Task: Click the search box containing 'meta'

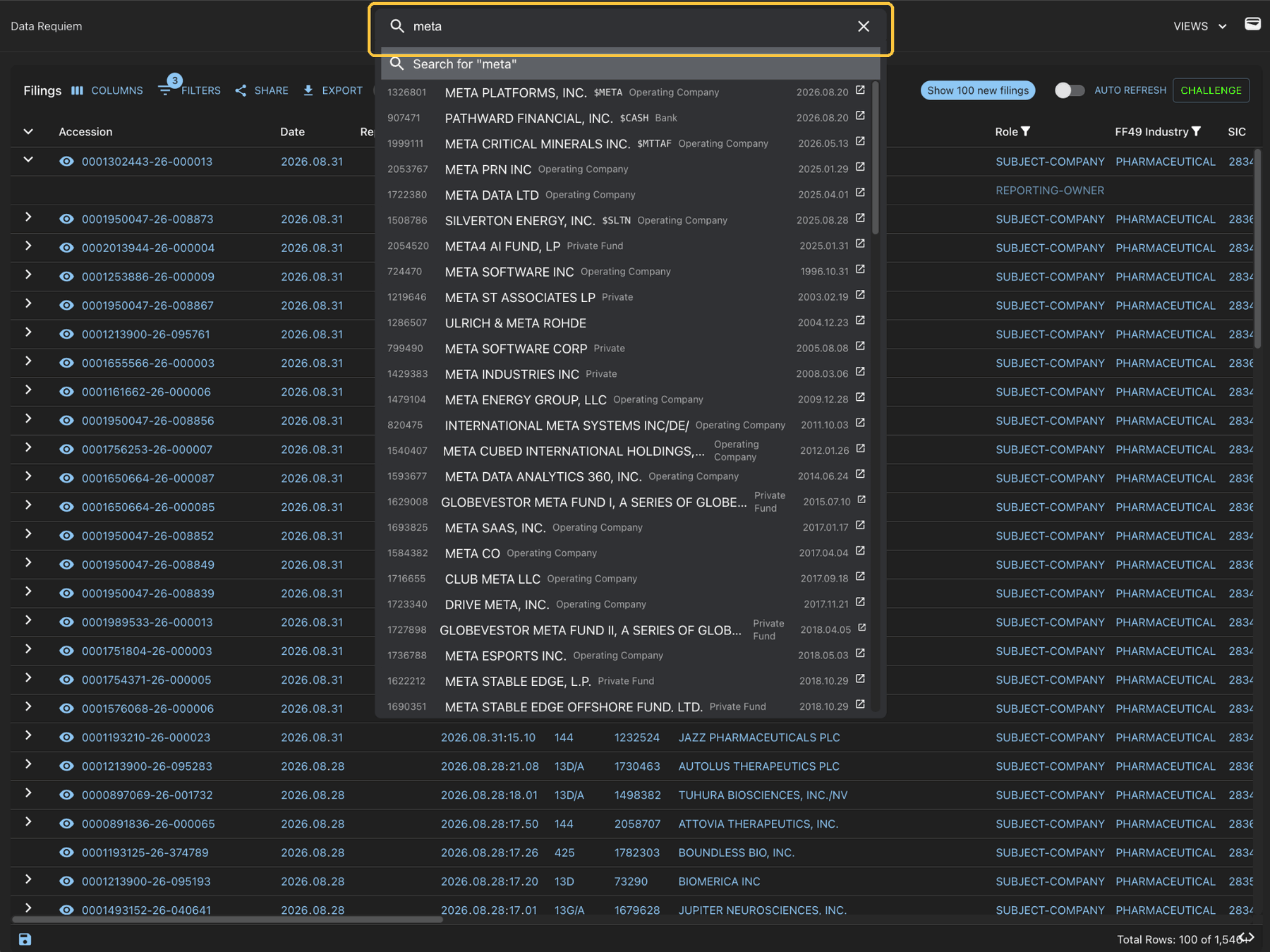Action: pos(630,26)
